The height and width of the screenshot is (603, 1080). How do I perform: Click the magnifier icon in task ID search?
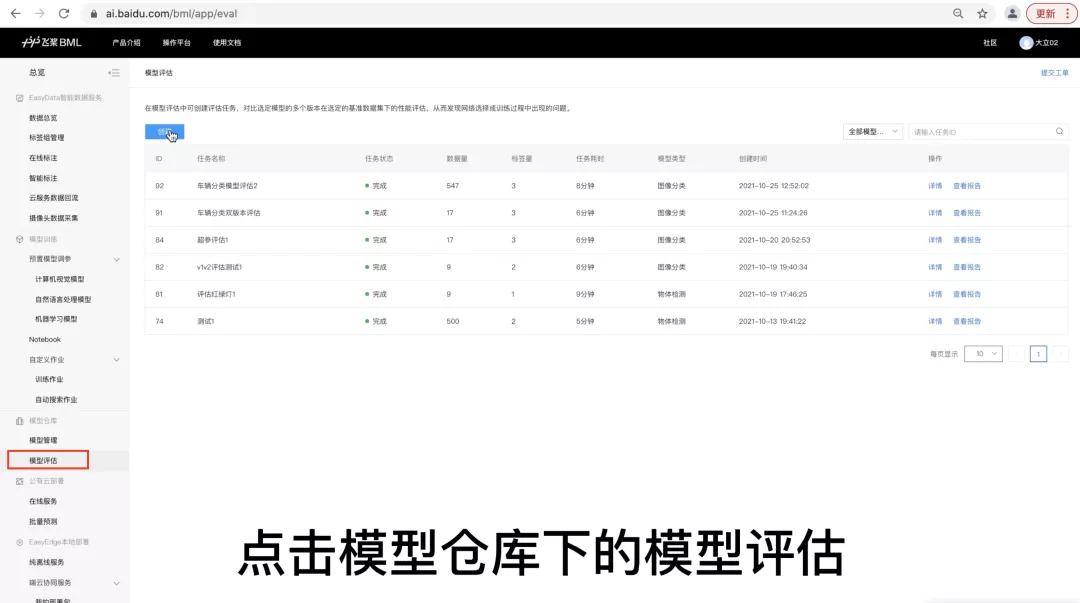1059,132
